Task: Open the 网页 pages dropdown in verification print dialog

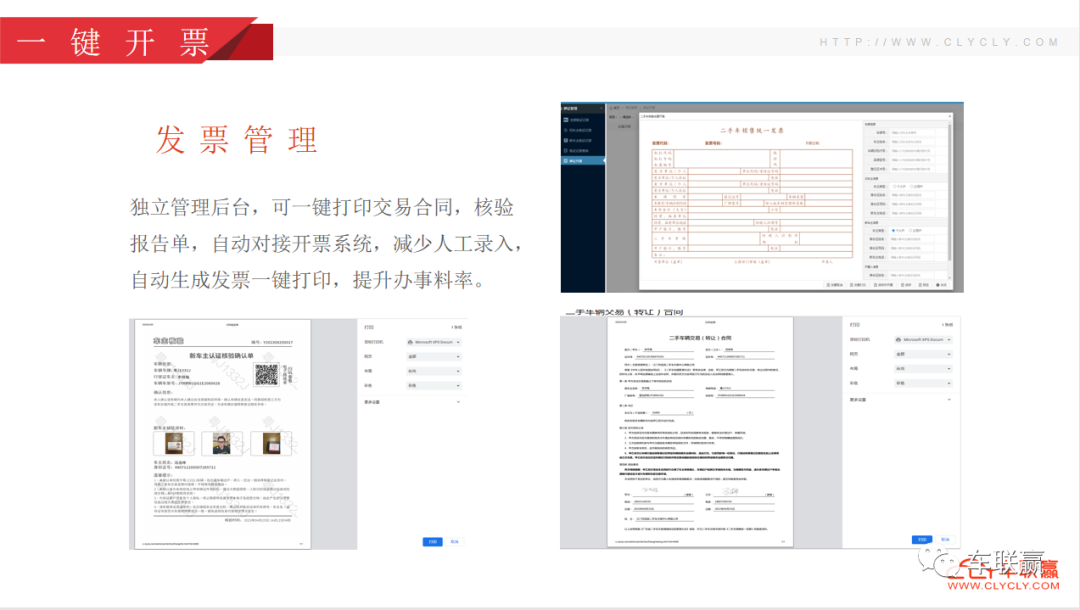Action: pos(433,357)
